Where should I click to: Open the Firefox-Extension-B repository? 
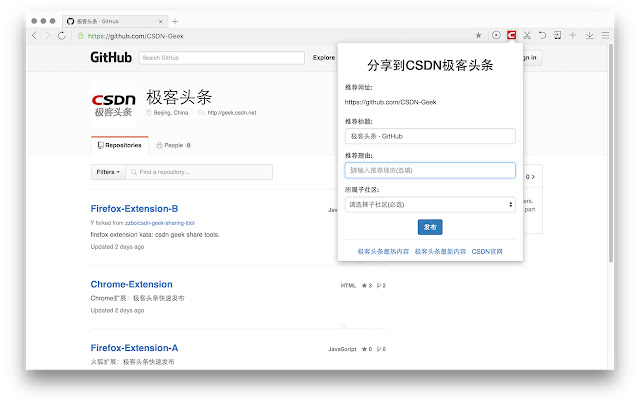click(x=134, y=209)
